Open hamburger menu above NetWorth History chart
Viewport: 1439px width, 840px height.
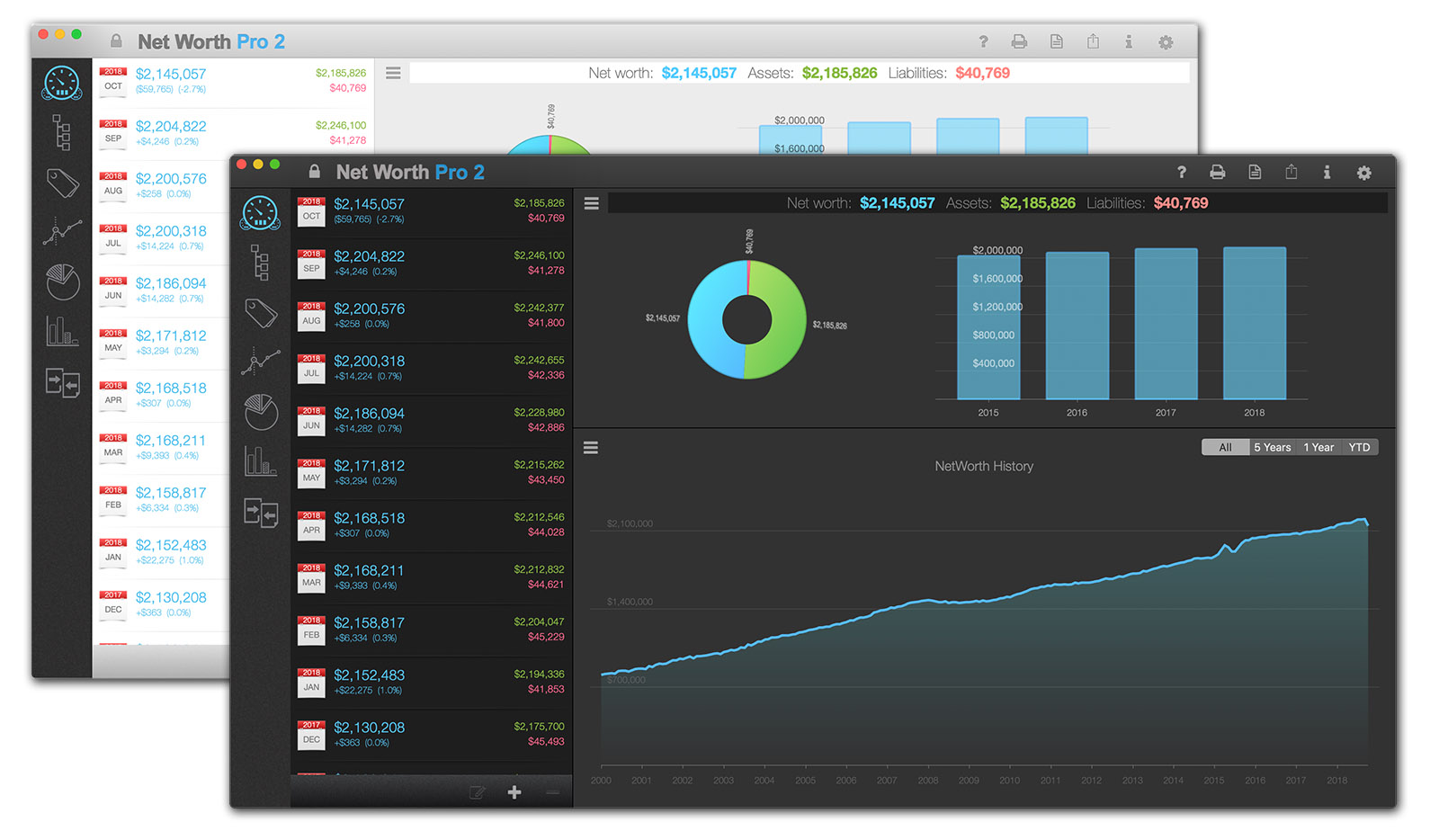tap(591, 447)
